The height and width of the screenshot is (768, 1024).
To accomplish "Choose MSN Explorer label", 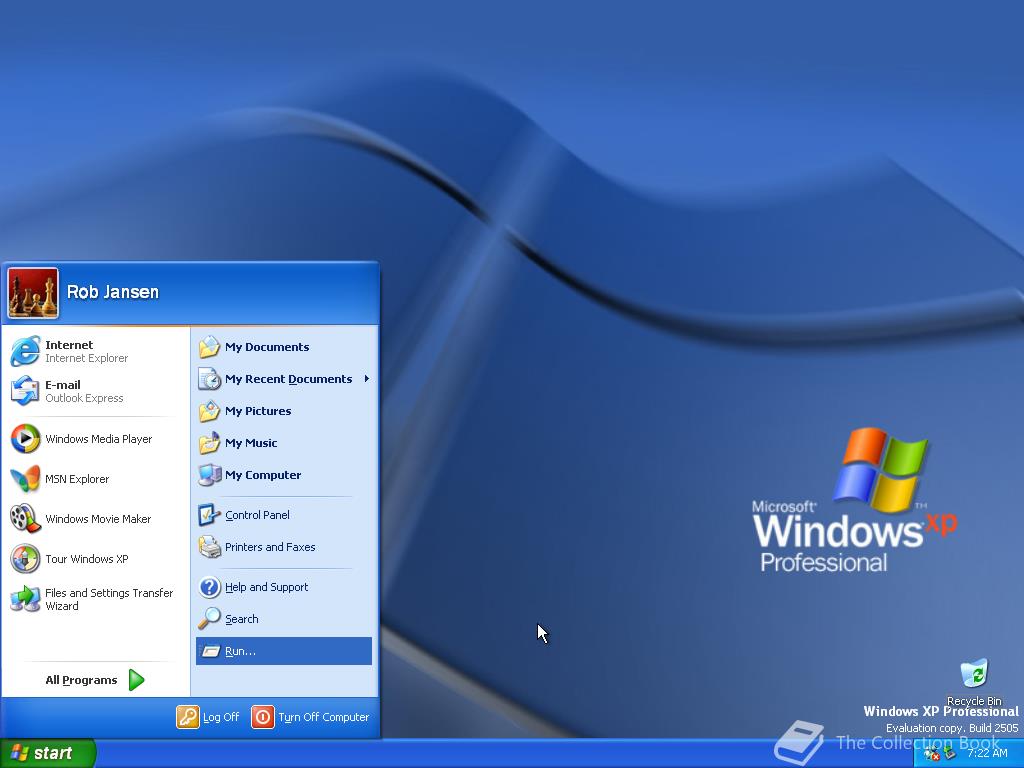I will [77, 479].
